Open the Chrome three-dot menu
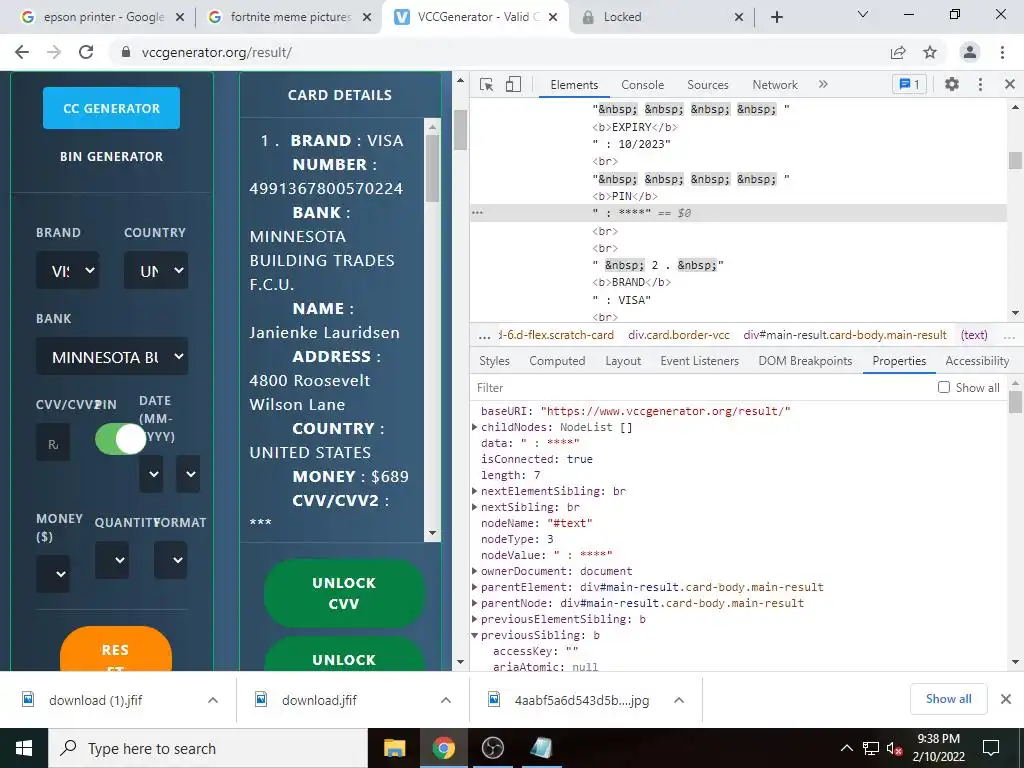 pyautogui.click(x=1002, y=52)
